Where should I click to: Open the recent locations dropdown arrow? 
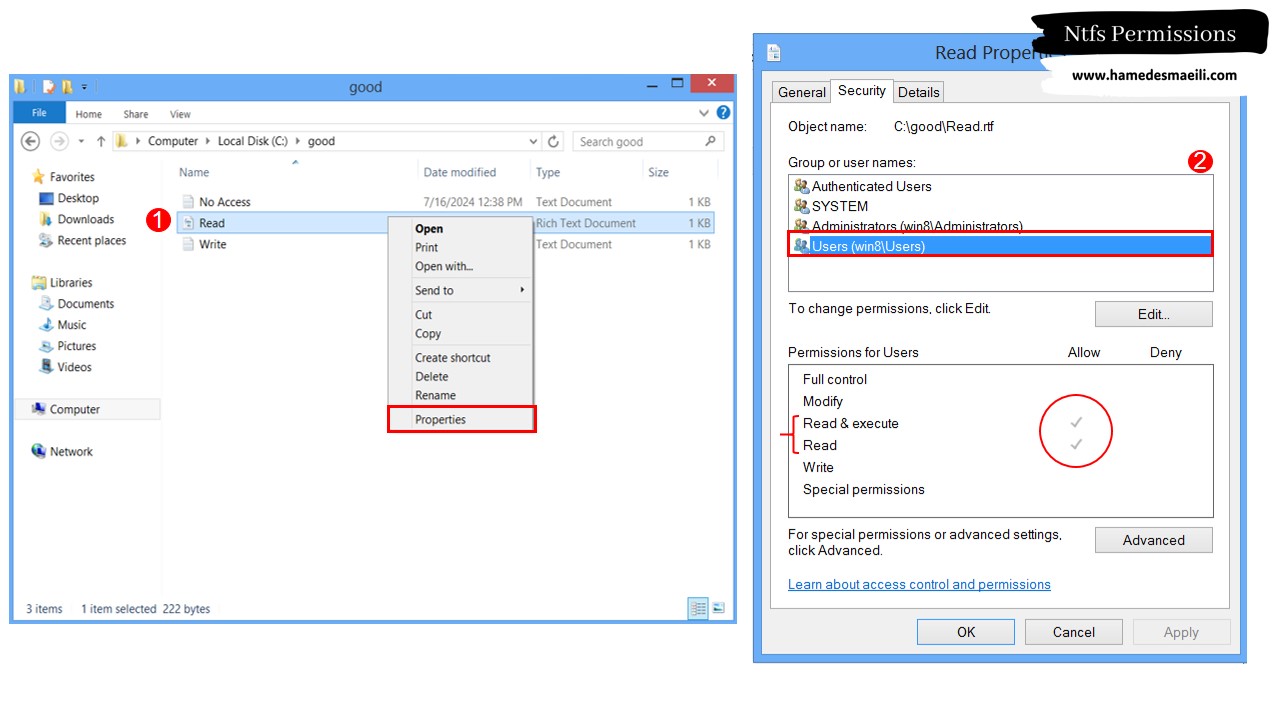81,141
